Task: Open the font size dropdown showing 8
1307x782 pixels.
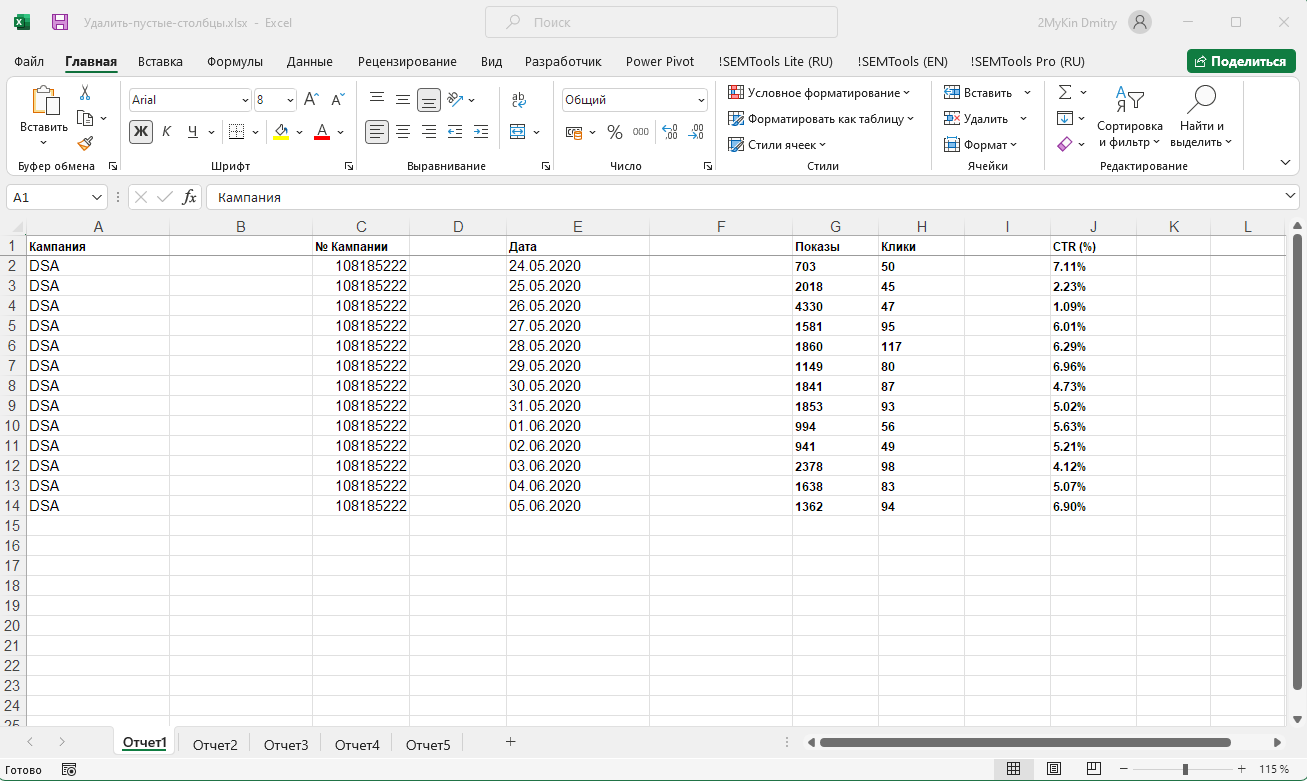Action: (x=291, y=100)
